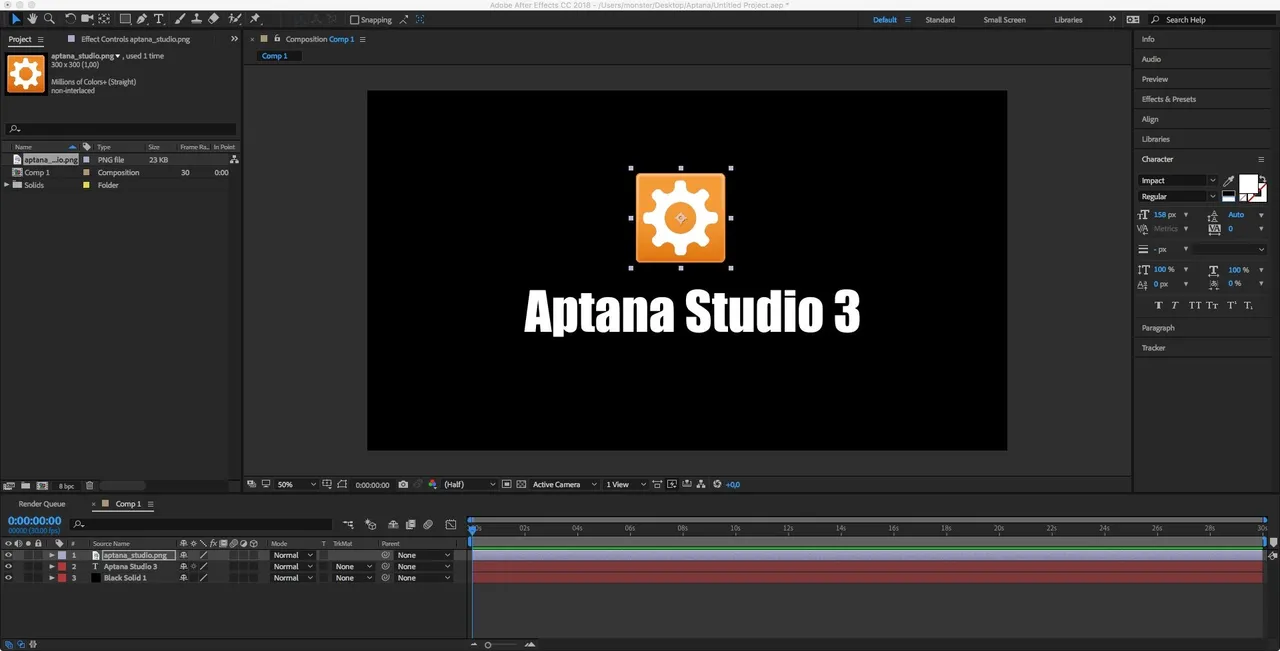The image size is (1280, 651).
Task: Open the composition flowchart icon in the viewer
Action: click(703, 484)
